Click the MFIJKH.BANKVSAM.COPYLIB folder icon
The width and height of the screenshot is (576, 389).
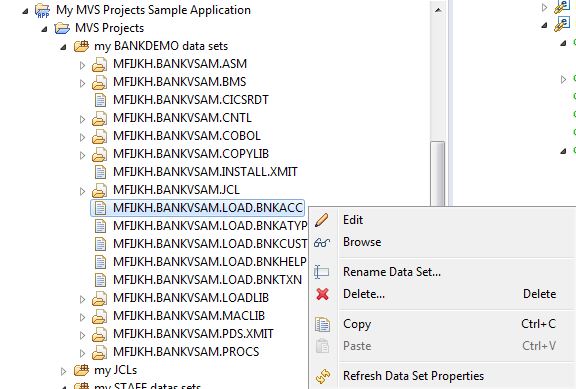tap(99, 155)
